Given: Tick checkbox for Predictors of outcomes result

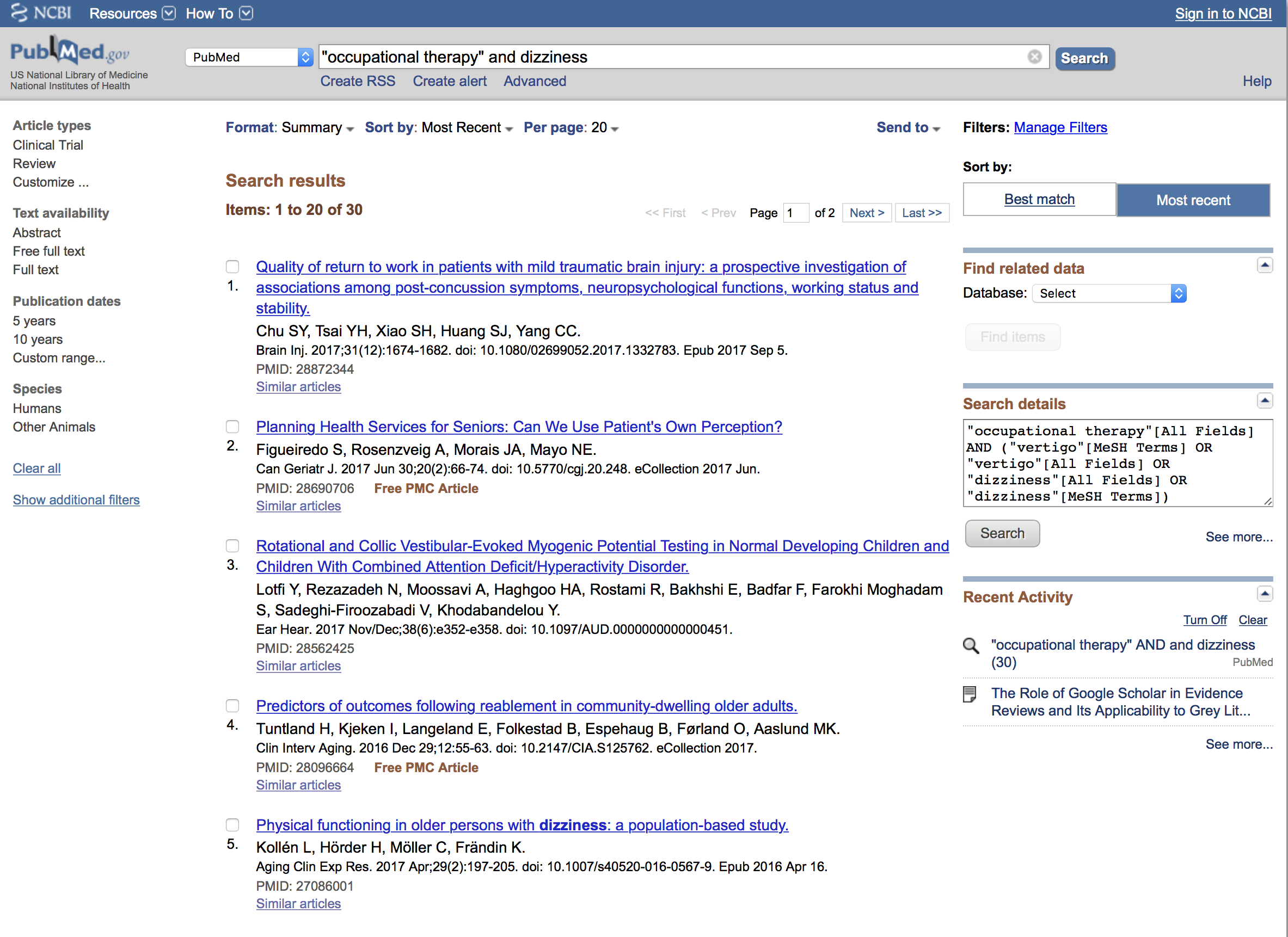Looking at the screenshot, I should click(232, 706).
